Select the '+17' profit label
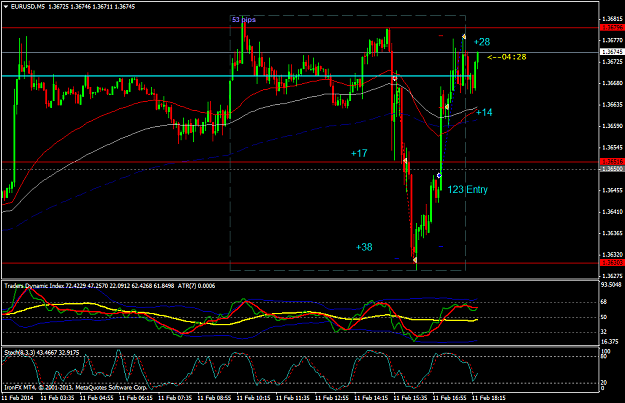Viewport: 625px width, 403px height. (359, 153)
